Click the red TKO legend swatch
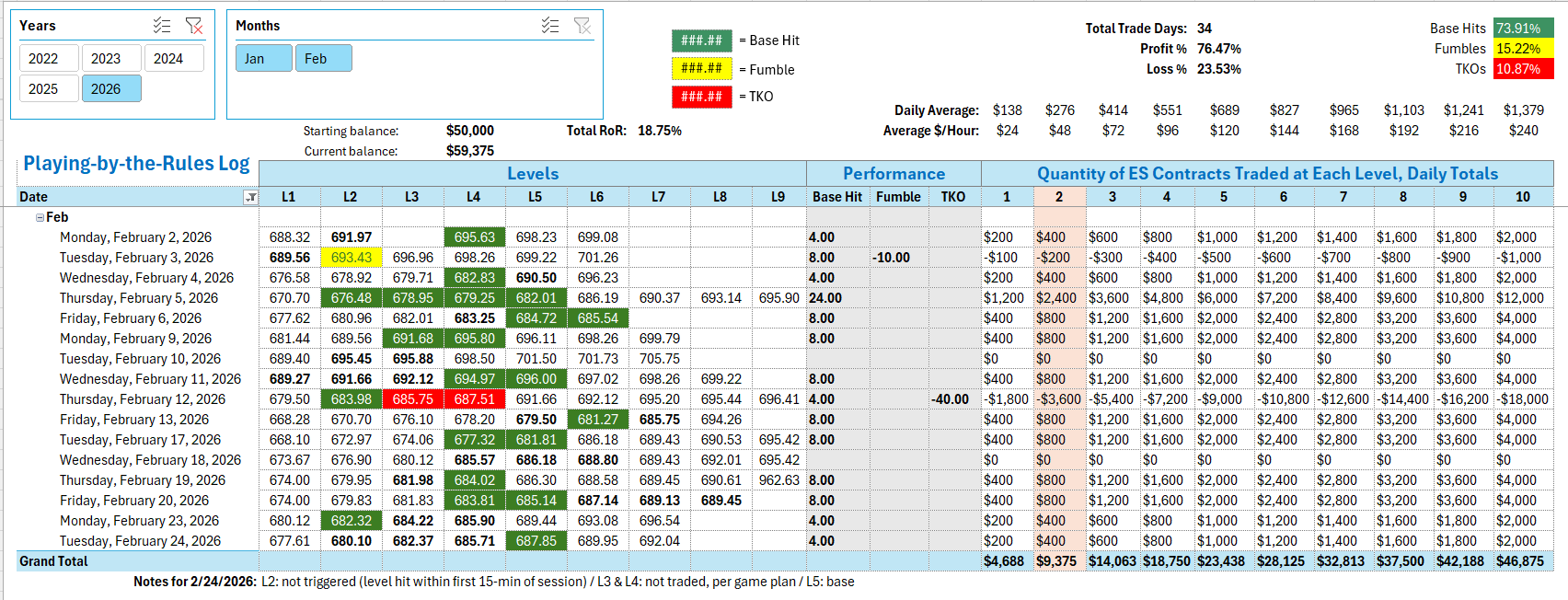The width and height of the screenshot is (1568, 600). pyautogui.click(x=701, y=97)
